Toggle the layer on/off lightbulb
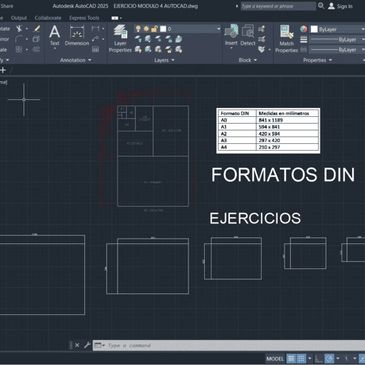Screen dimensions: 365x365 click(138, 29)
